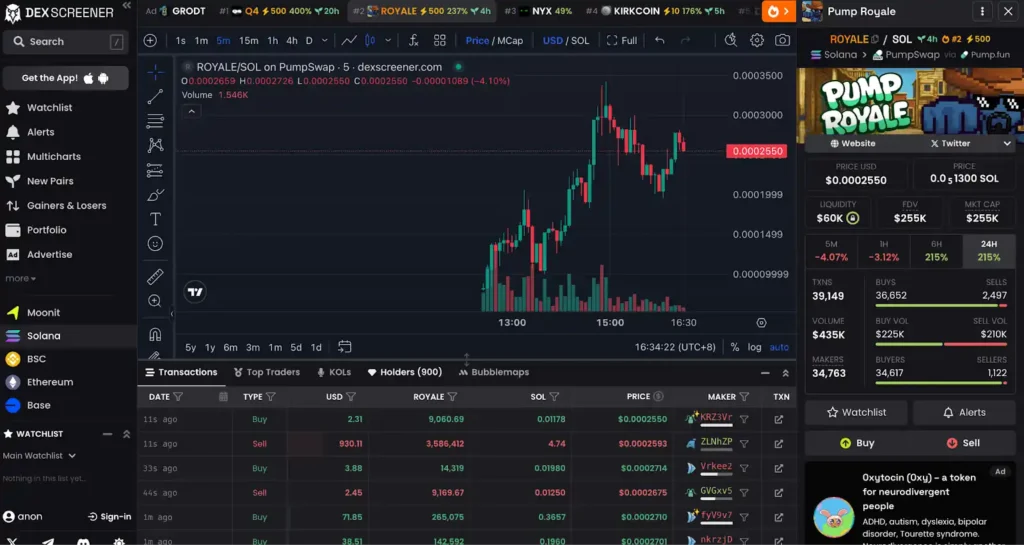Collapse the watchlist panel chevrons
This screenshot has width=1024, height=545.
coord(127,434)
